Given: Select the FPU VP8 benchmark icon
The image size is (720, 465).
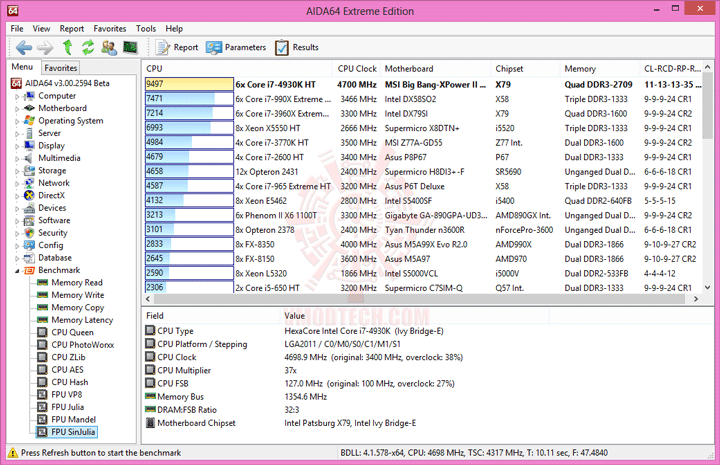Looking at the screenshot, I should coord(42,394).
